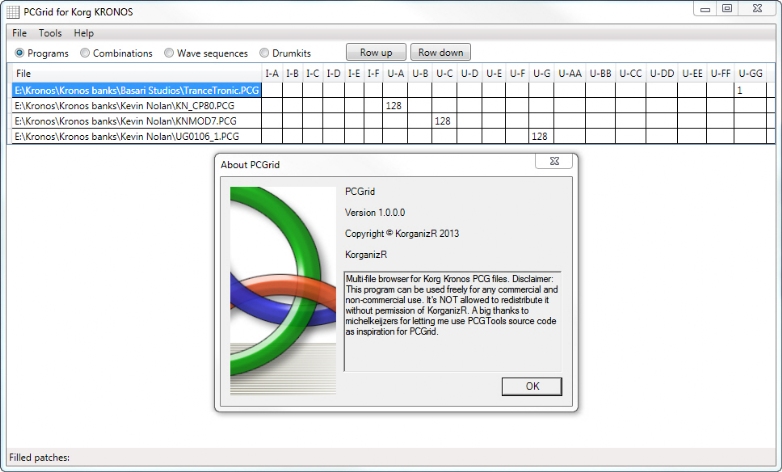Close the About PCGrid dialog

[553, 161]
